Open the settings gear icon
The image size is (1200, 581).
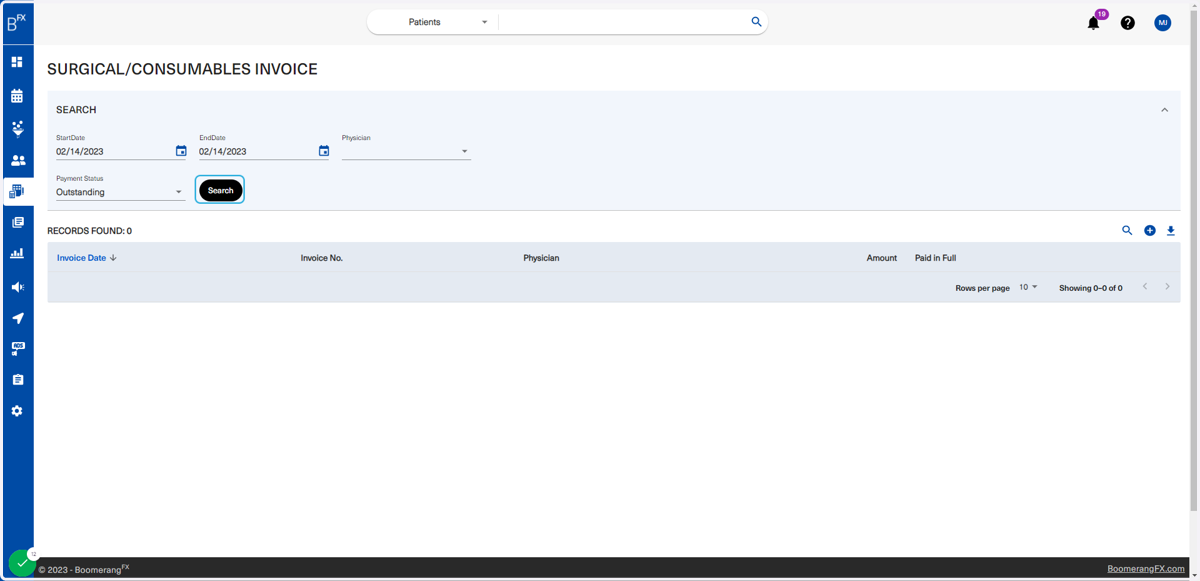pos(17,411)
